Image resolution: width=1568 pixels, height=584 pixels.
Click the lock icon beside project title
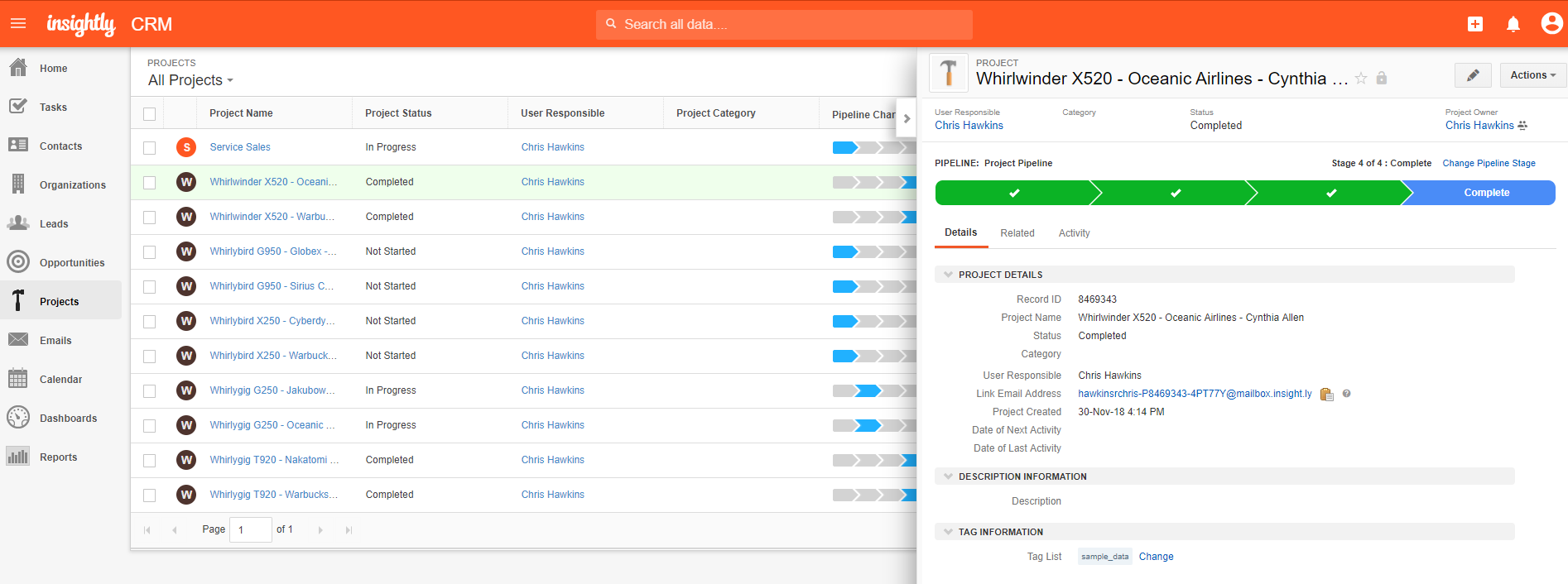click(1382, 79)
